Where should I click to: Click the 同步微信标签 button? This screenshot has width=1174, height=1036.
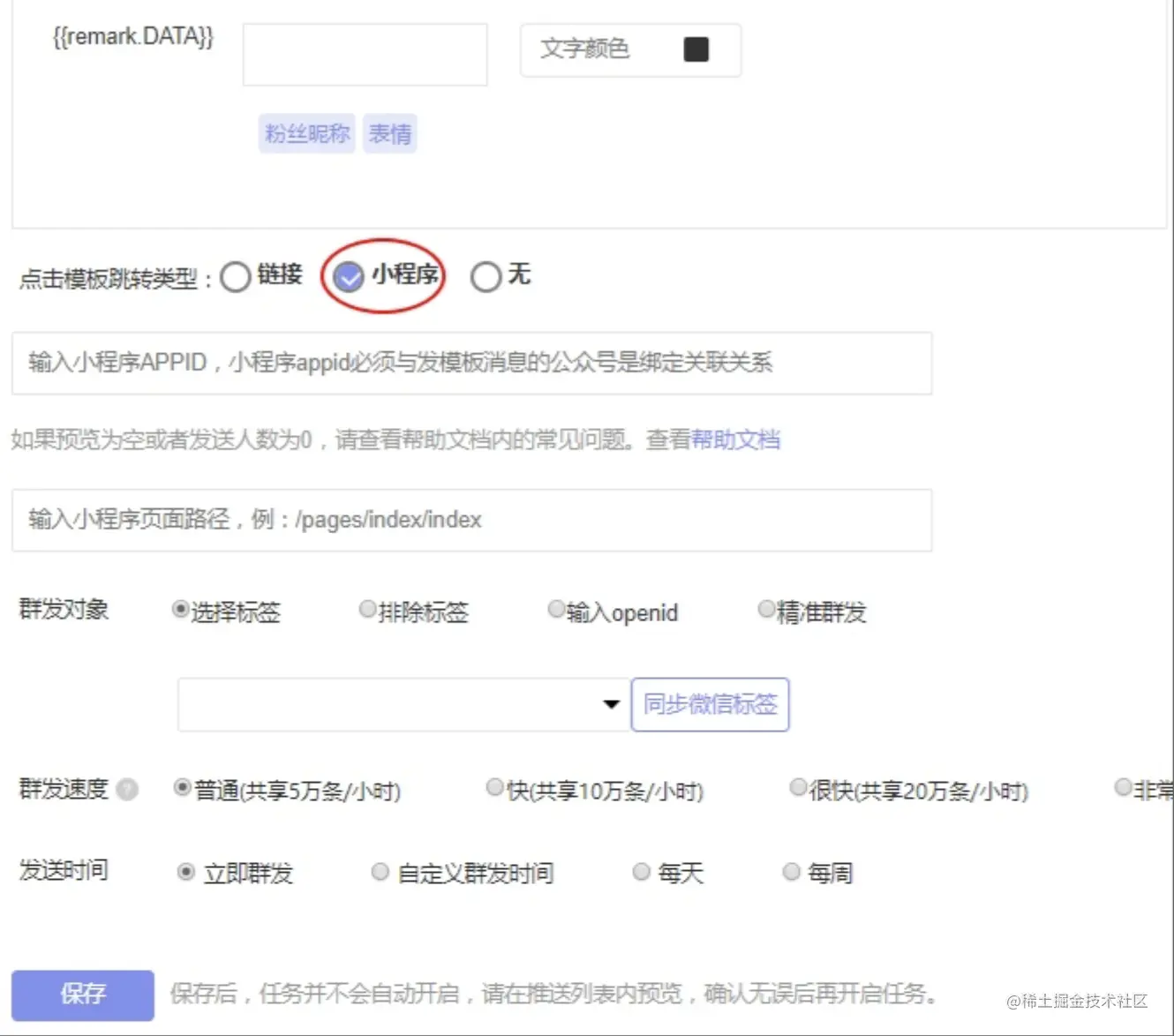coord(710,704)
